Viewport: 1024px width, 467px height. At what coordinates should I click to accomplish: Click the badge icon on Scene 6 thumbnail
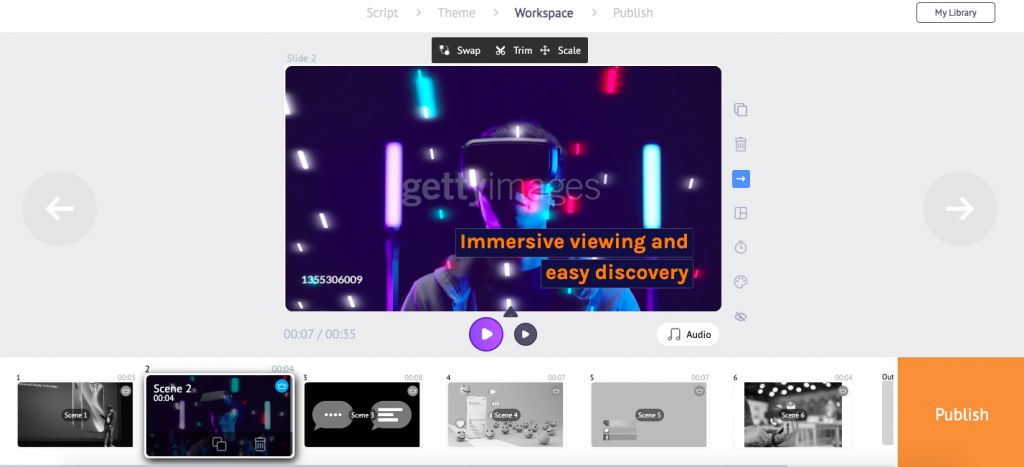point(843,391)
